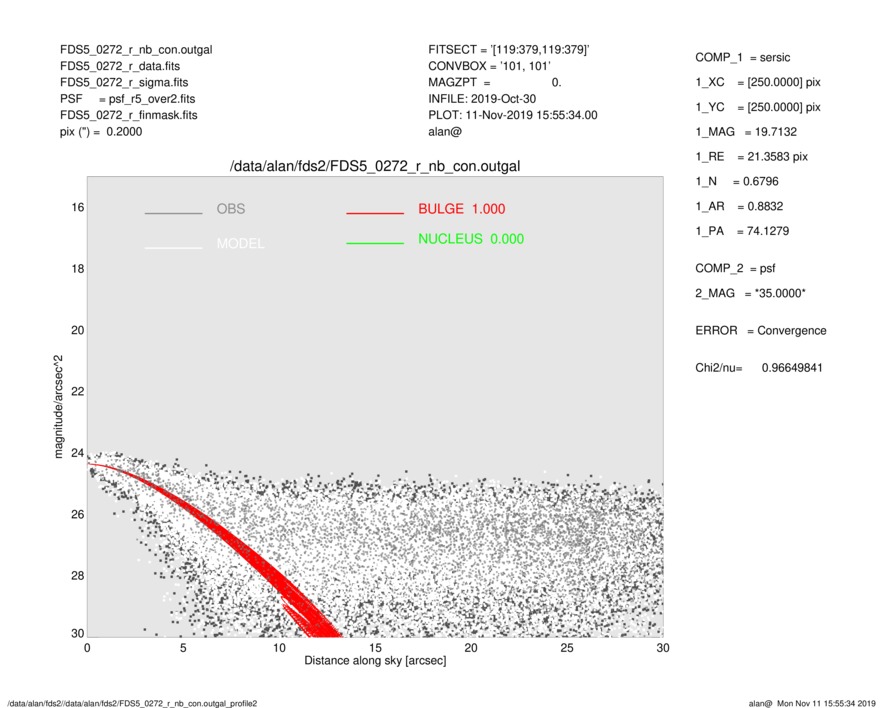
Task: Click the 'MODEL' legend label
Action: coord(240,244)
